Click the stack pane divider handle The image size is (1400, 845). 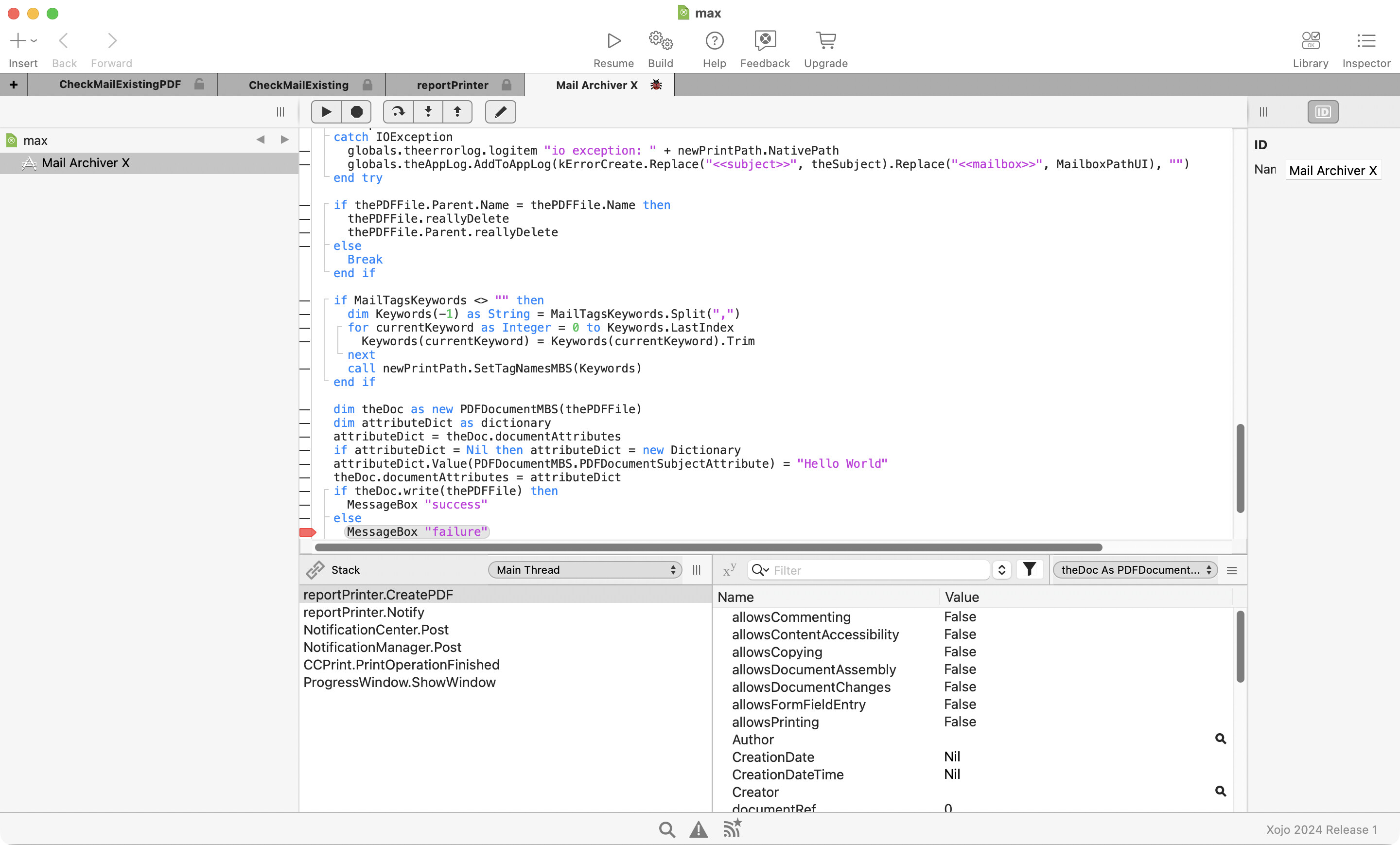click(697, 570)
